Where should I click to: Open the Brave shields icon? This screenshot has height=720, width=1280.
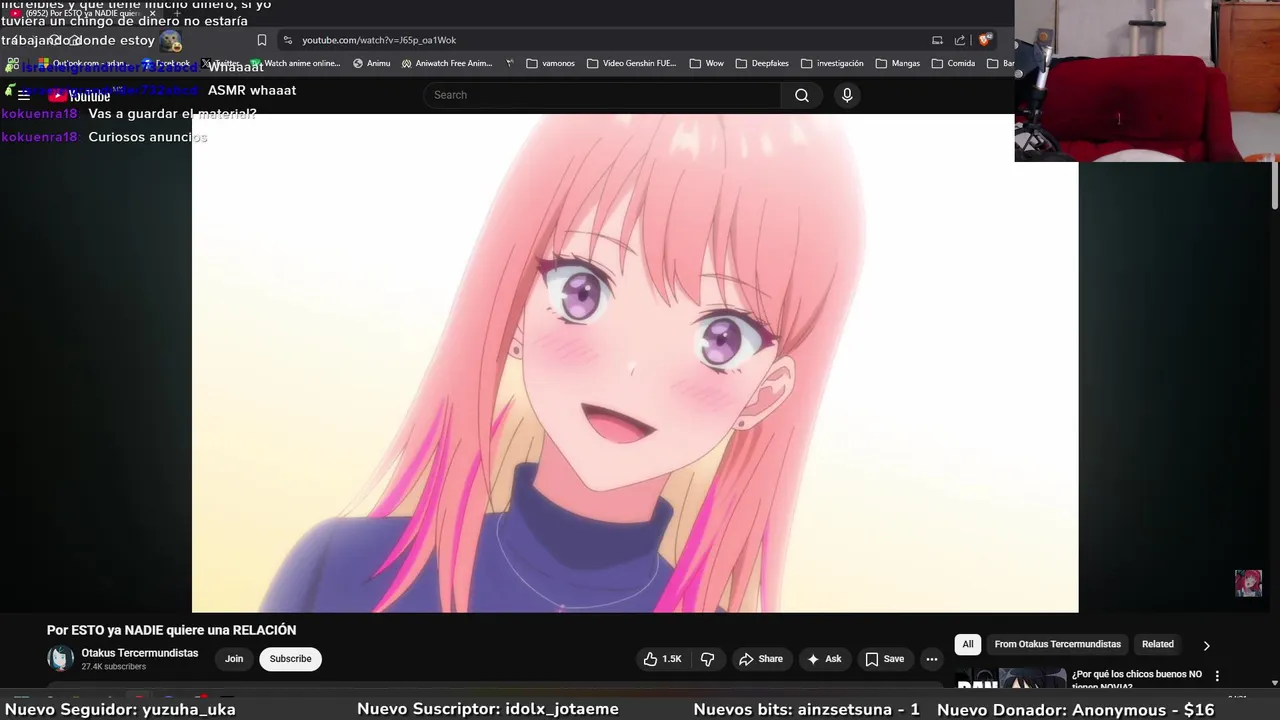pos(985,40)
